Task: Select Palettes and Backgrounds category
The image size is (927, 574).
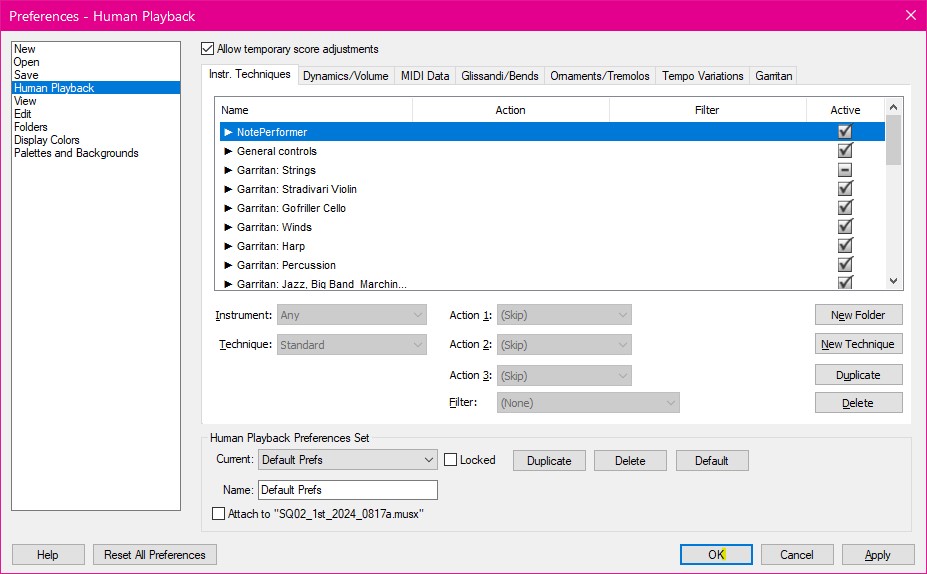Action: (76, 153)
